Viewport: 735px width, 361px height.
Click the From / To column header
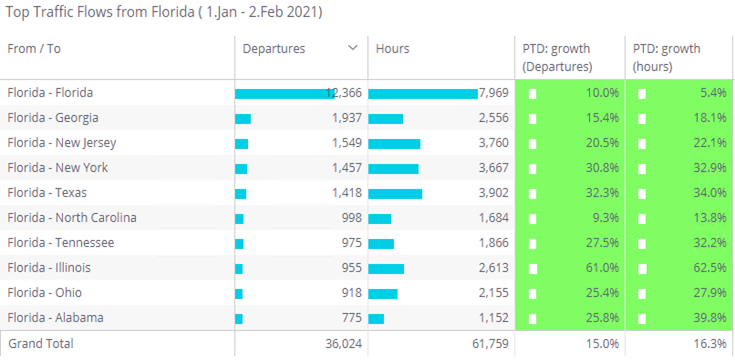coord(34,49)
